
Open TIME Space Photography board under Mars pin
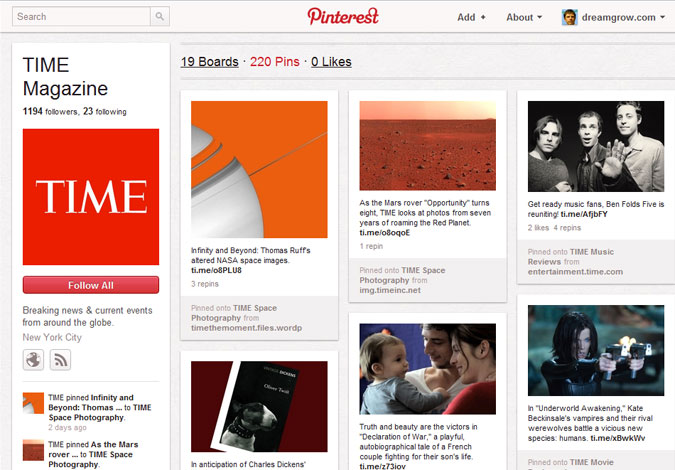(402, 275)
